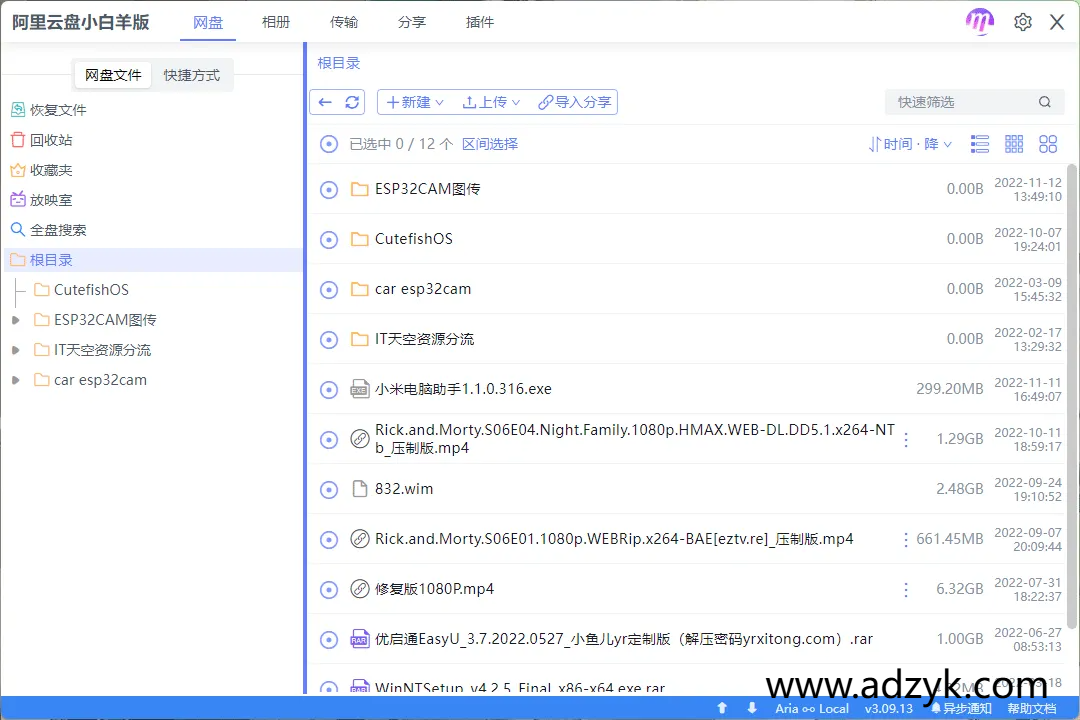
Task: Switch to list view layout
Action: pos(979,143)
